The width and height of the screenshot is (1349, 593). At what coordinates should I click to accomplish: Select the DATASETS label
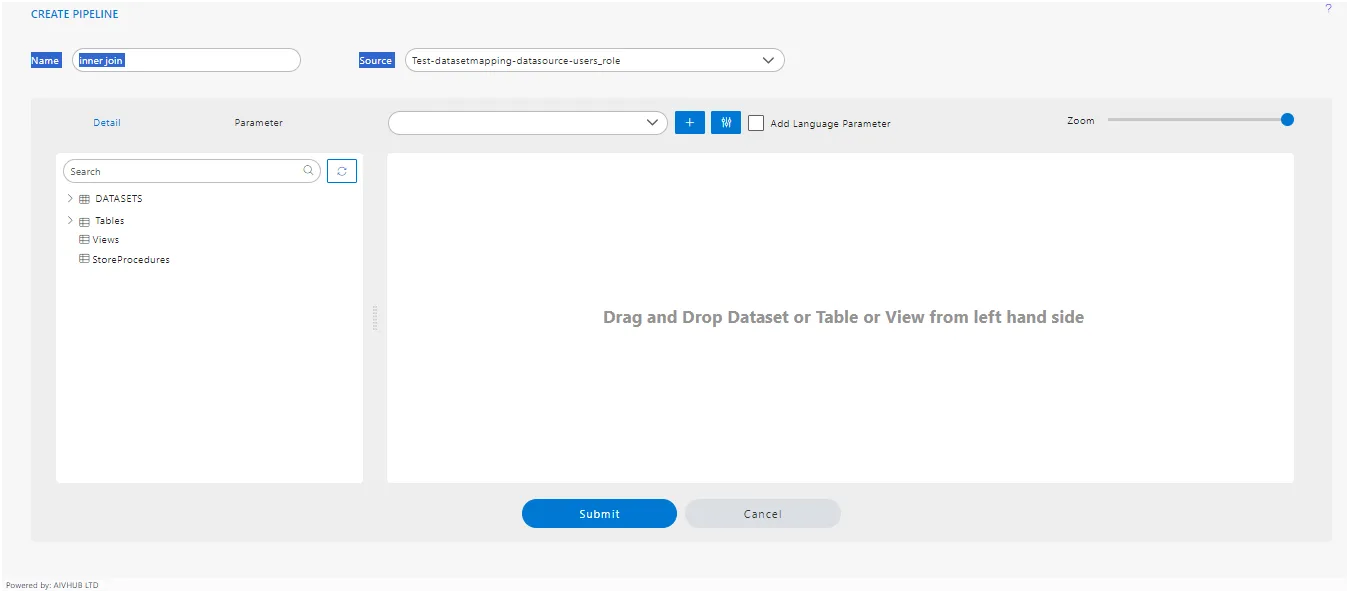click(119, 199)
